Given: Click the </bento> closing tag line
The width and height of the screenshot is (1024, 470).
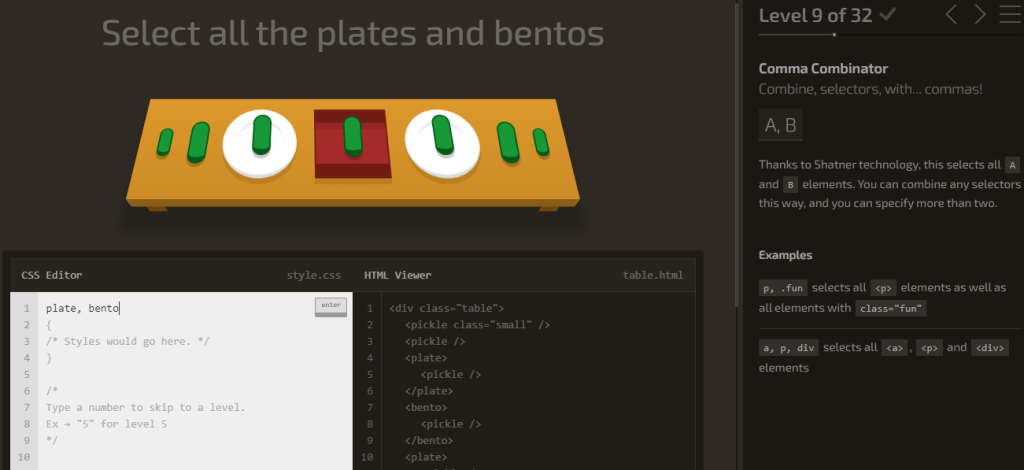Looking at the screenshot, I should [x=428, y=441].
